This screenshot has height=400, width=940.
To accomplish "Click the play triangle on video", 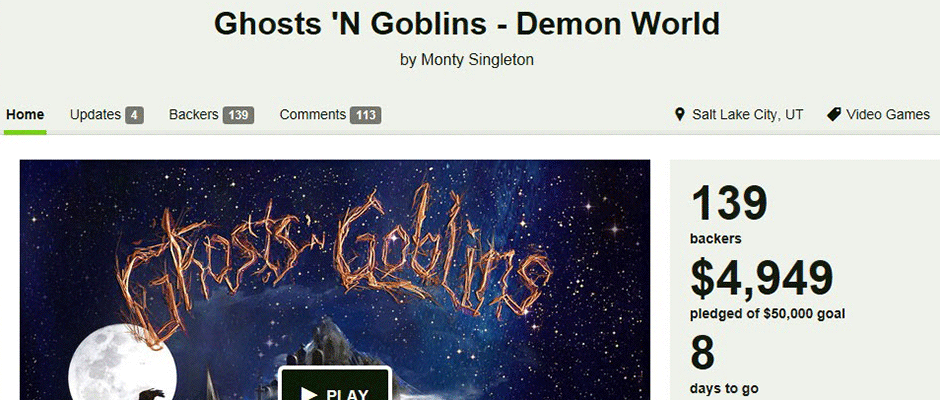I will point(309,393).
